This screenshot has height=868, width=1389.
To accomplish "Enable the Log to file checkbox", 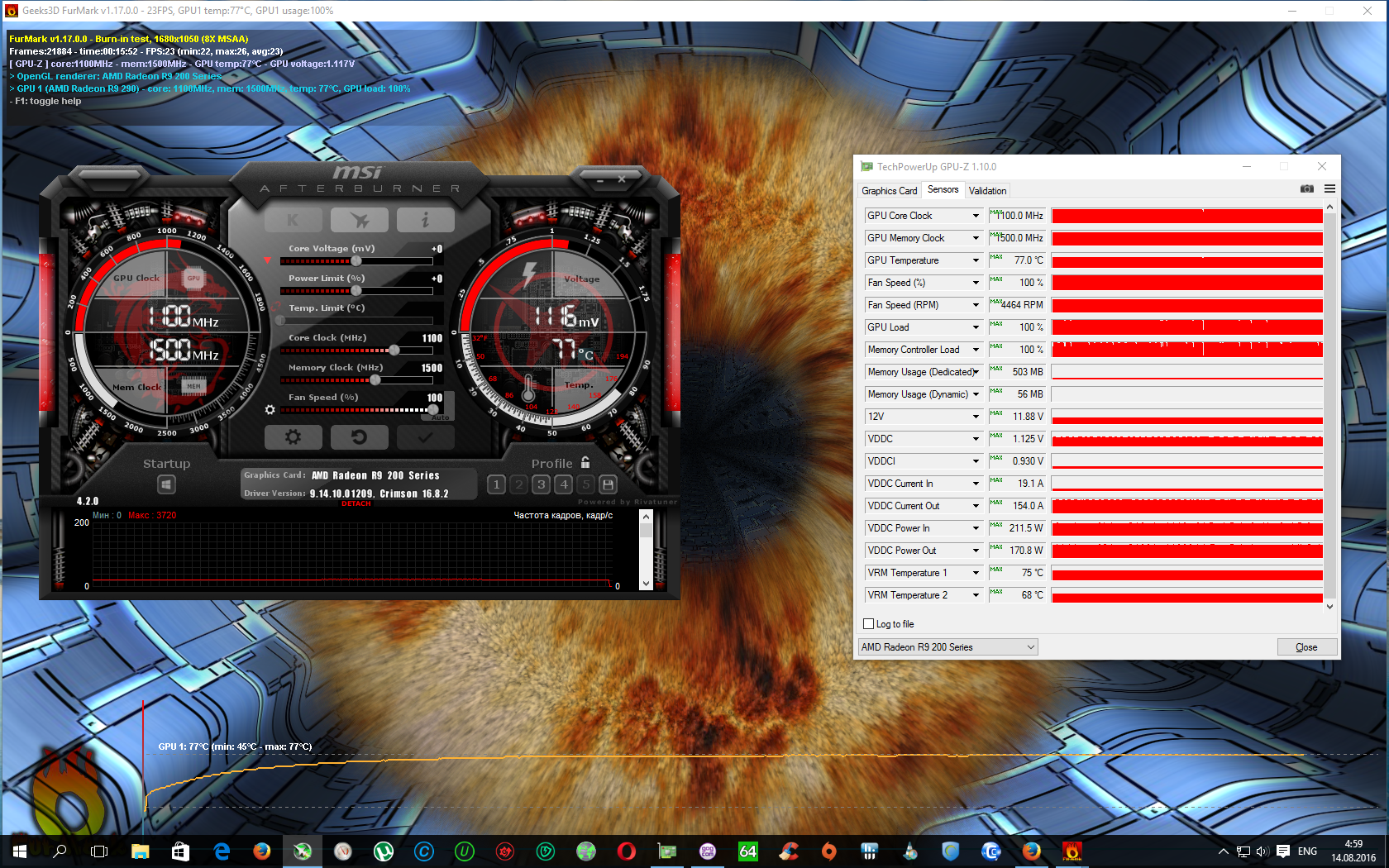I will [868, 624].
